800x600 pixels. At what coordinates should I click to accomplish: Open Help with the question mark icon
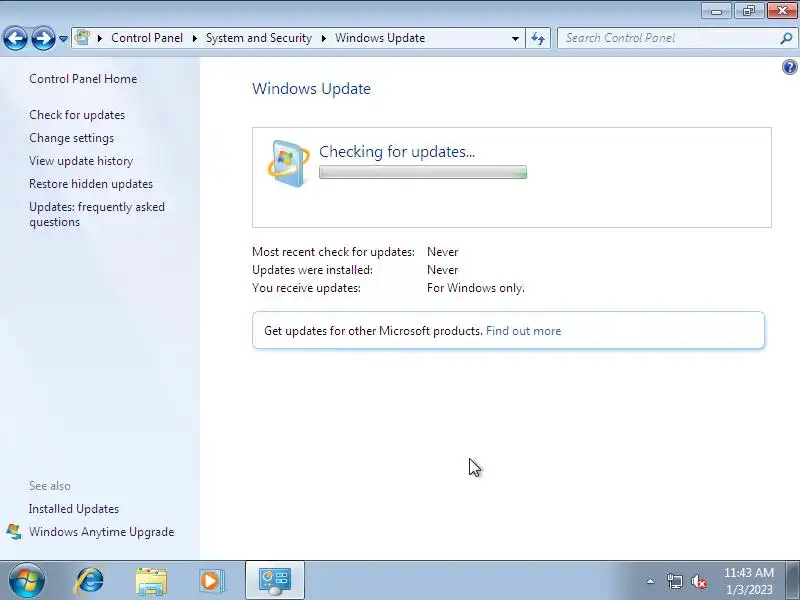click(789, 67)
